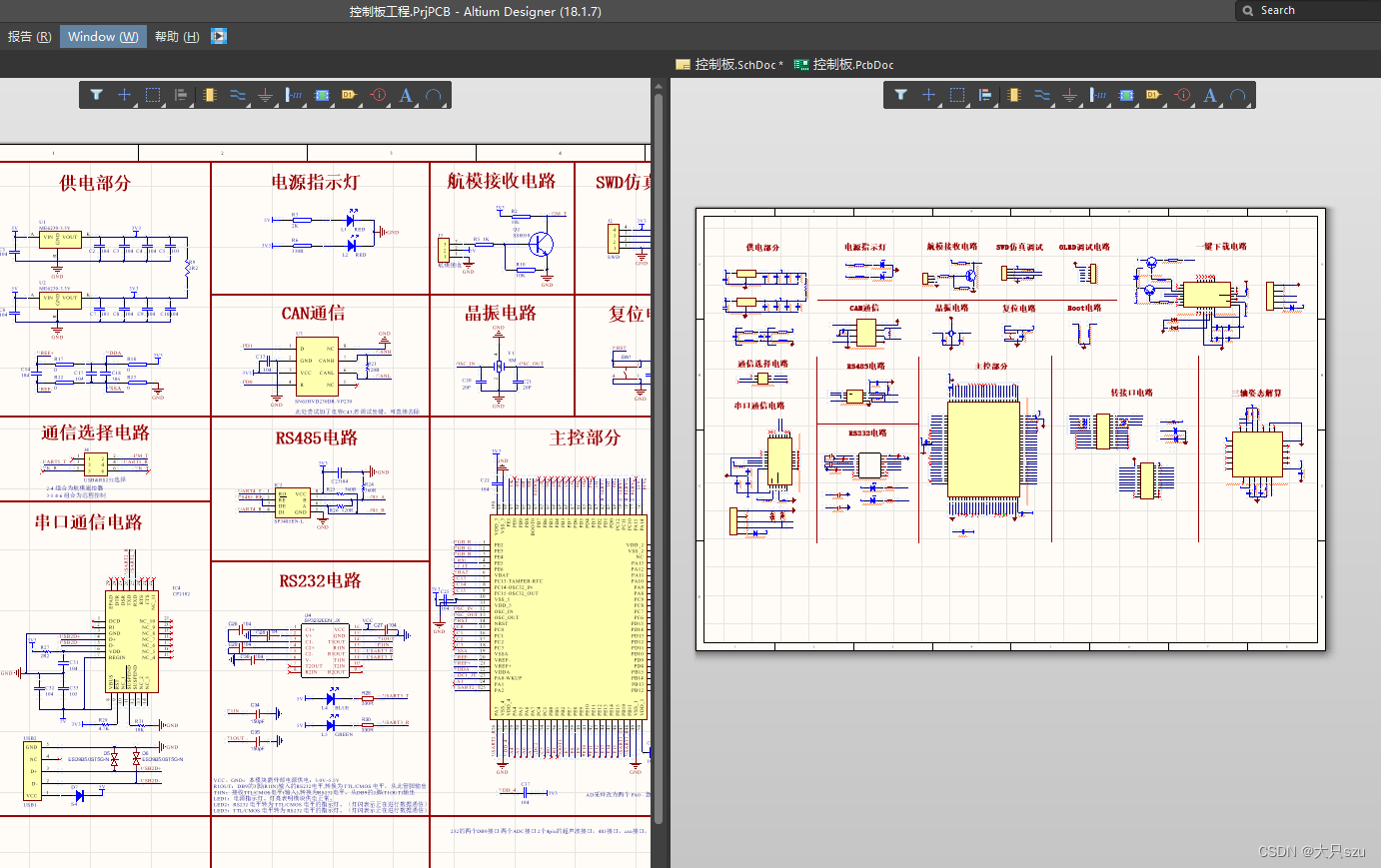
Task: Select the large main controller chip in left pane
Action: [569, 616]
